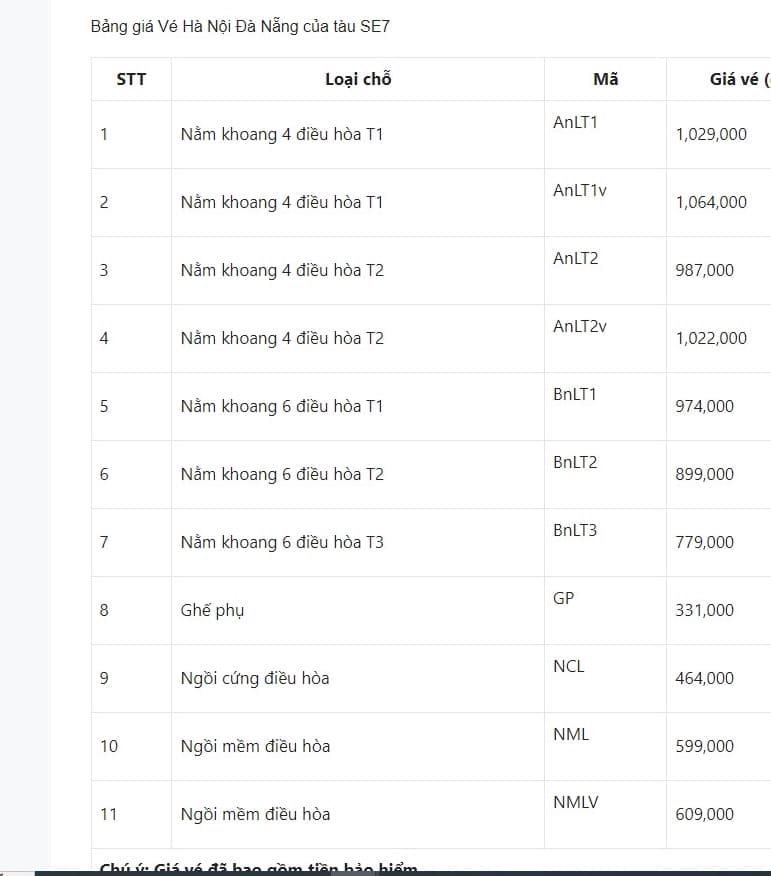
Task: Click the 599,000 price cell
Action: click(x=705, y=746)
